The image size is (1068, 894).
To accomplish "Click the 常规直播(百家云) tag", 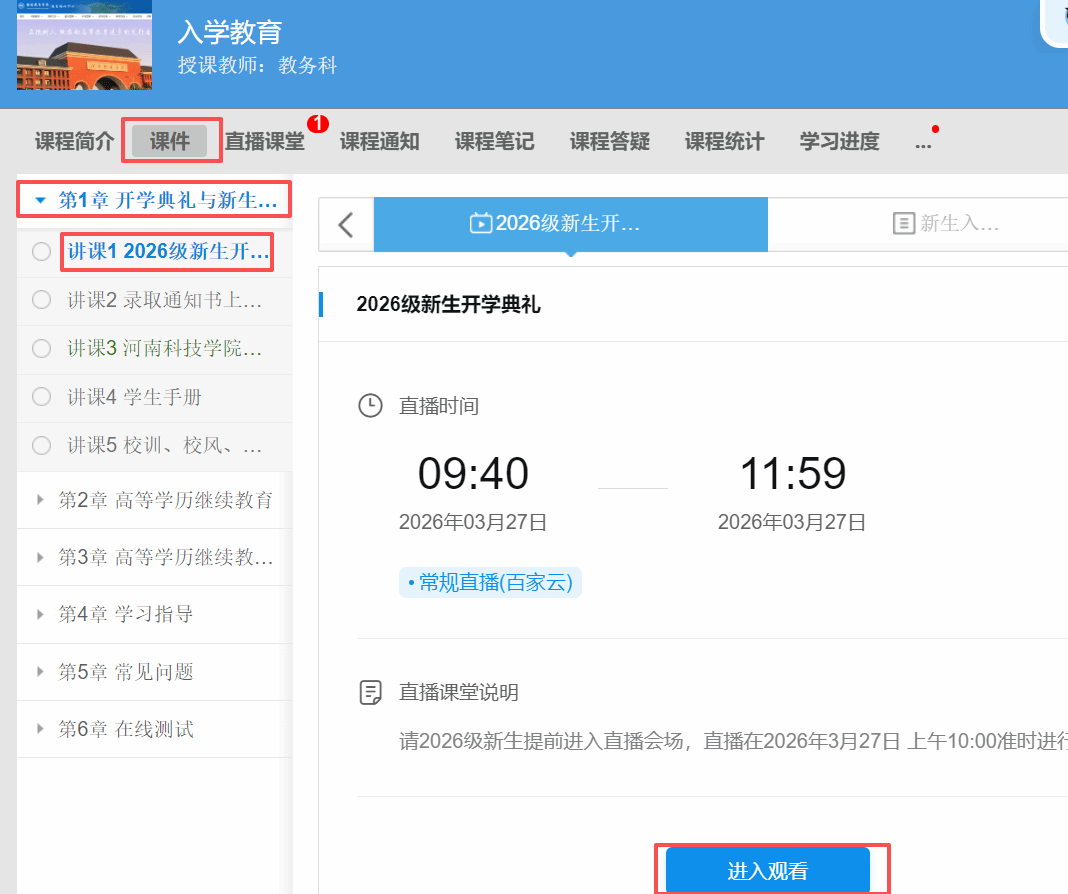I will point(490,582).
